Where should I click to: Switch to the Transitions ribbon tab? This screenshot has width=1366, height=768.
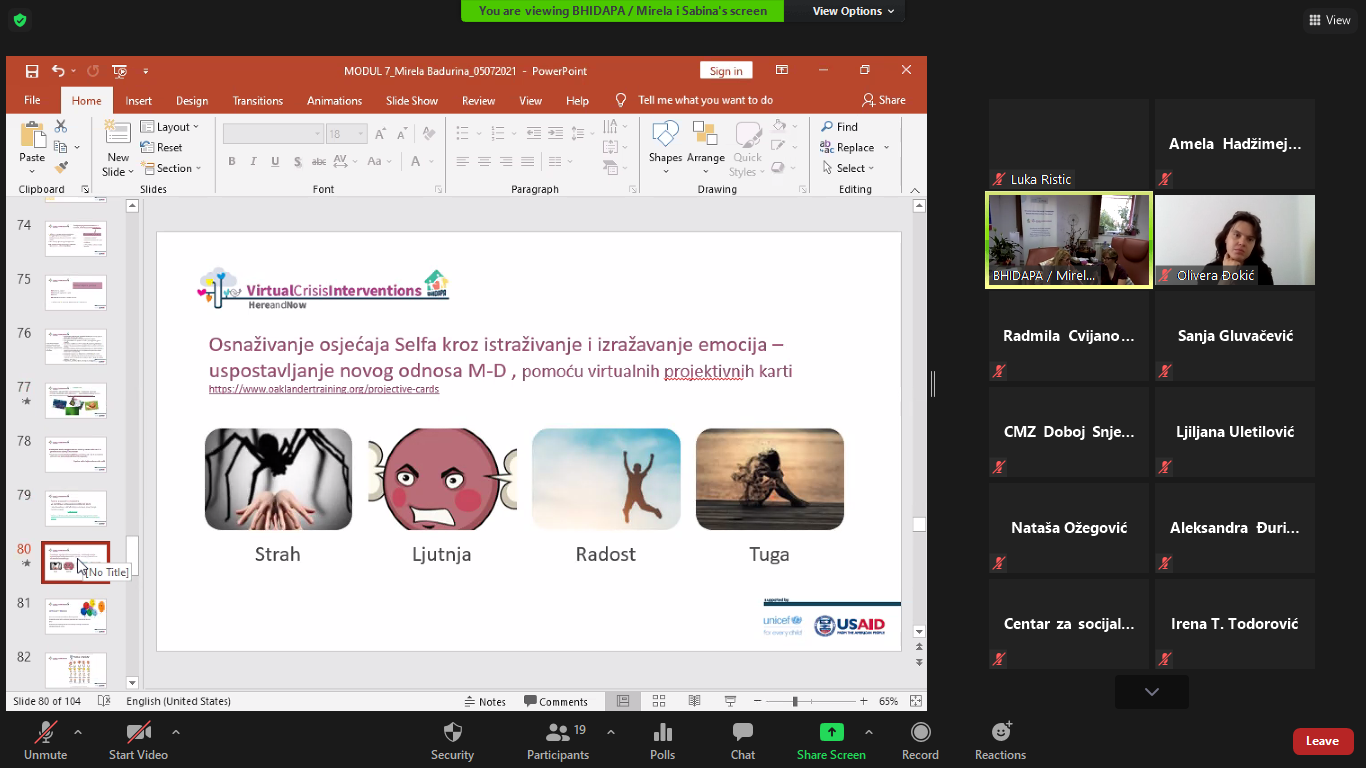(258, 101)
